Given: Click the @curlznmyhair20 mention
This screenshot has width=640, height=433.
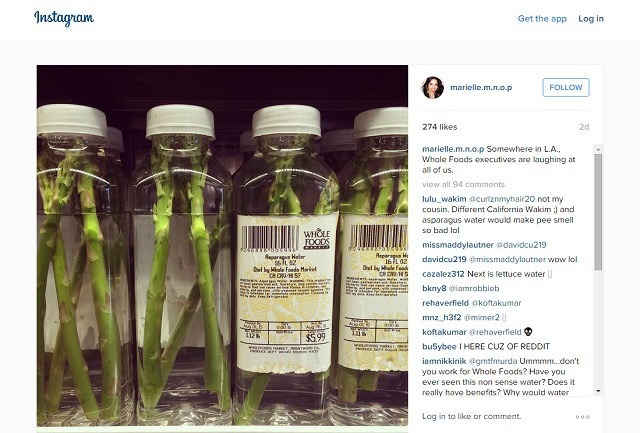Looking at the screenshot, I should tap(502, 199).
